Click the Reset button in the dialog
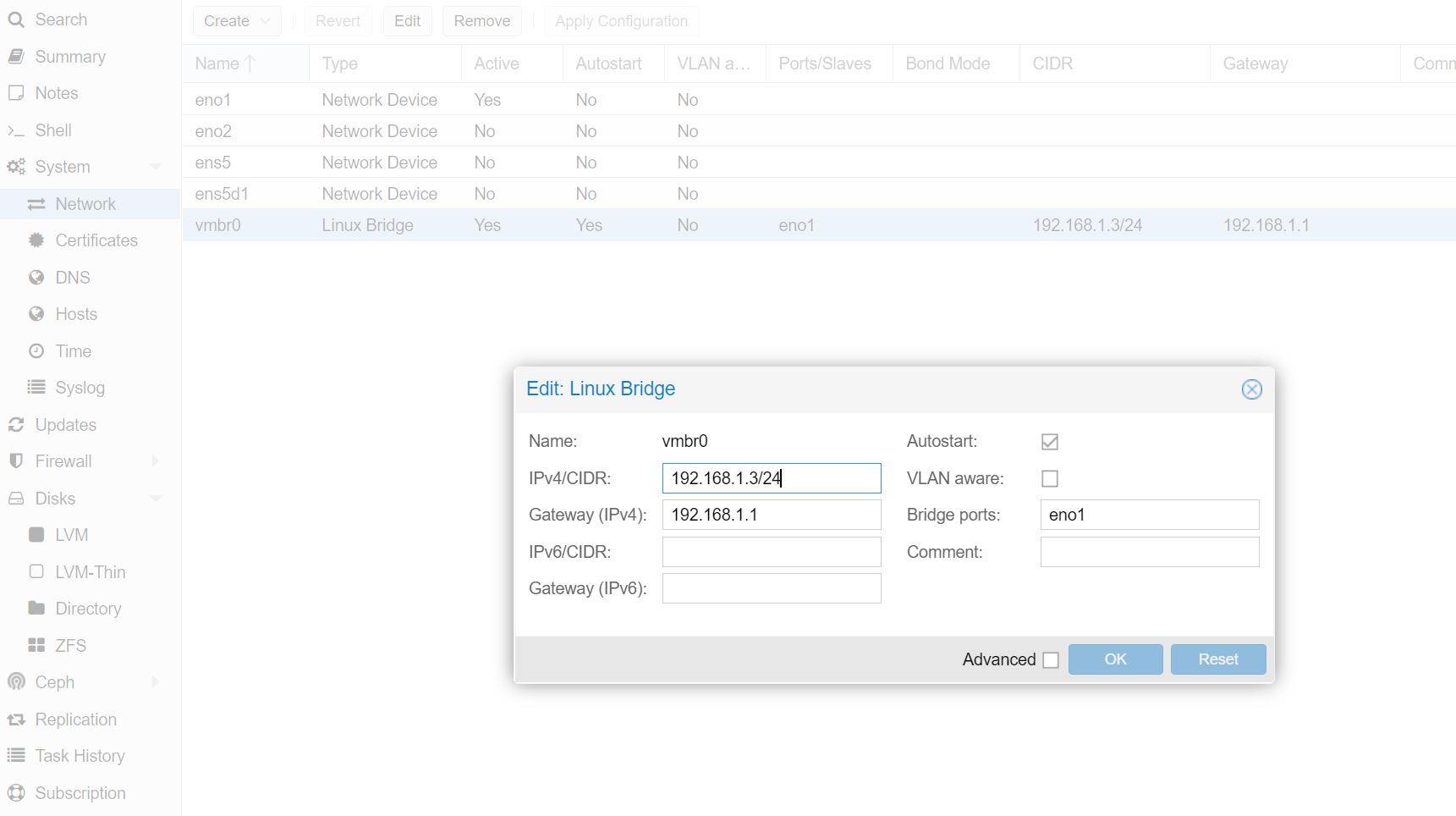The image size is (1456, 816). click(1217, 659)
